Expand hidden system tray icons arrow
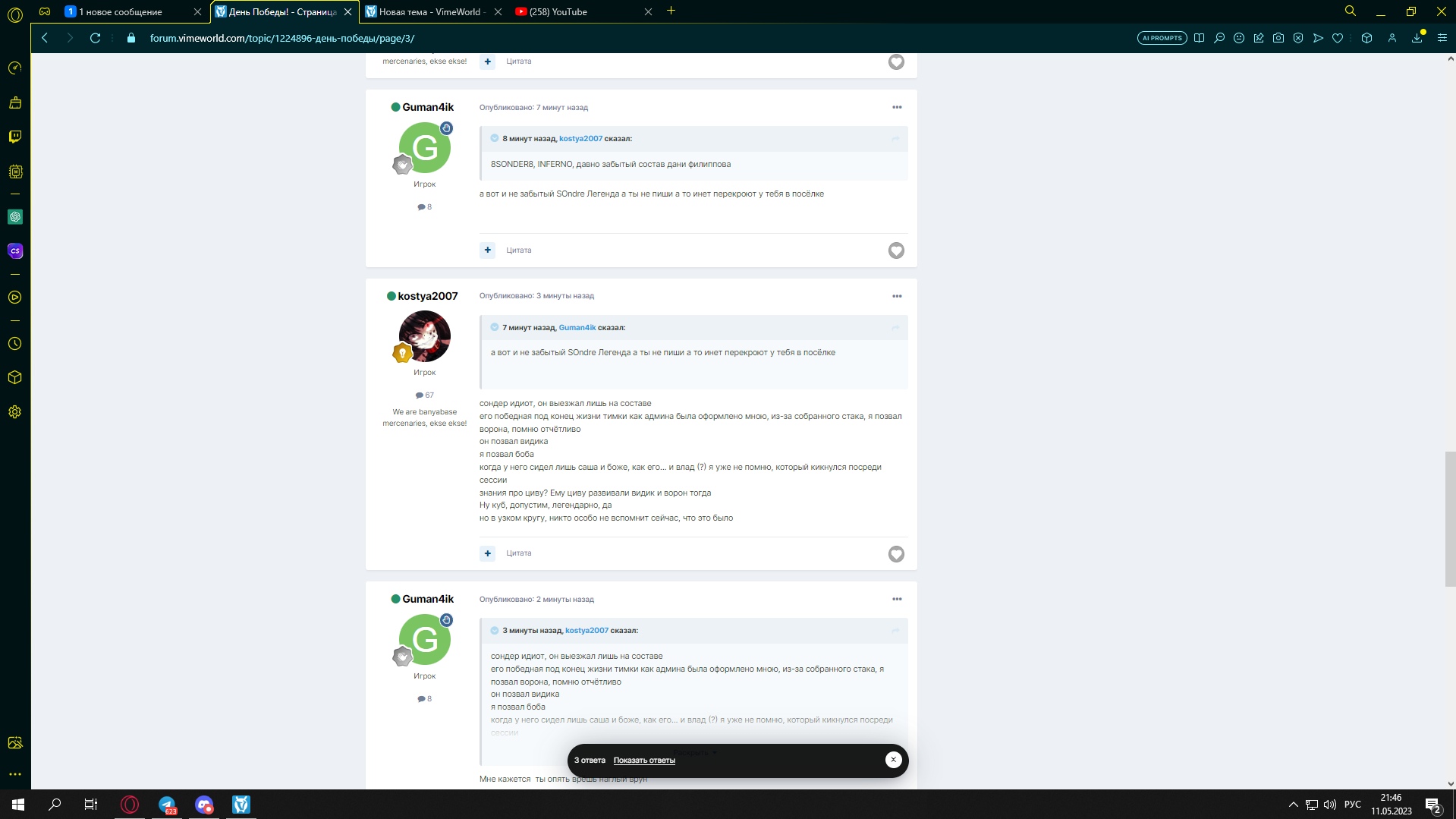Screen dimensions: 1456x819 tap(1293, 805)
